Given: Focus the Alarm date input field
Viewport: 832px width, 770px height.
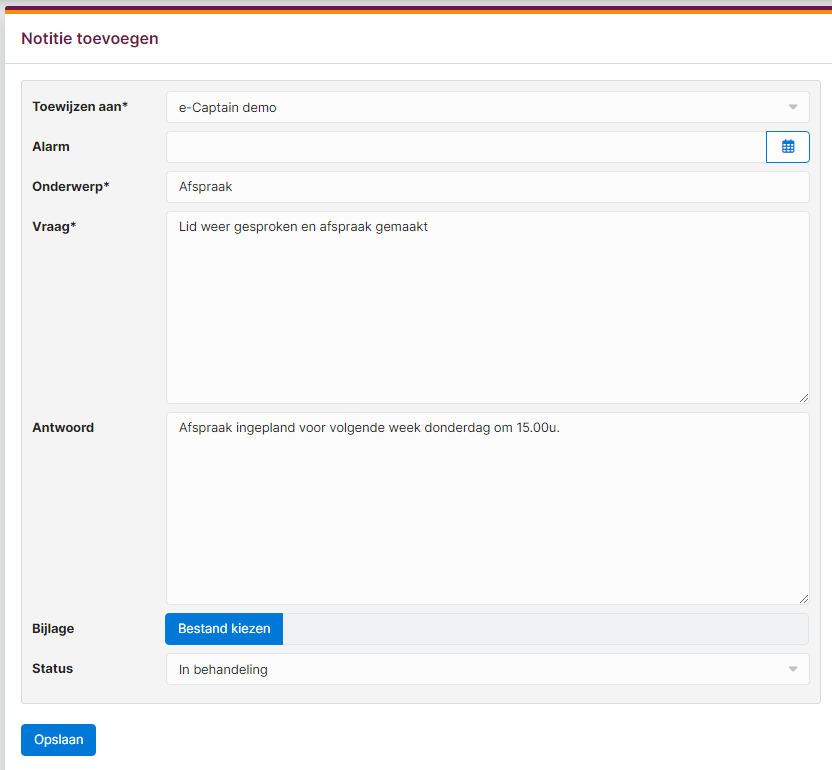Looking at the screenshot, I should (466, 147).
